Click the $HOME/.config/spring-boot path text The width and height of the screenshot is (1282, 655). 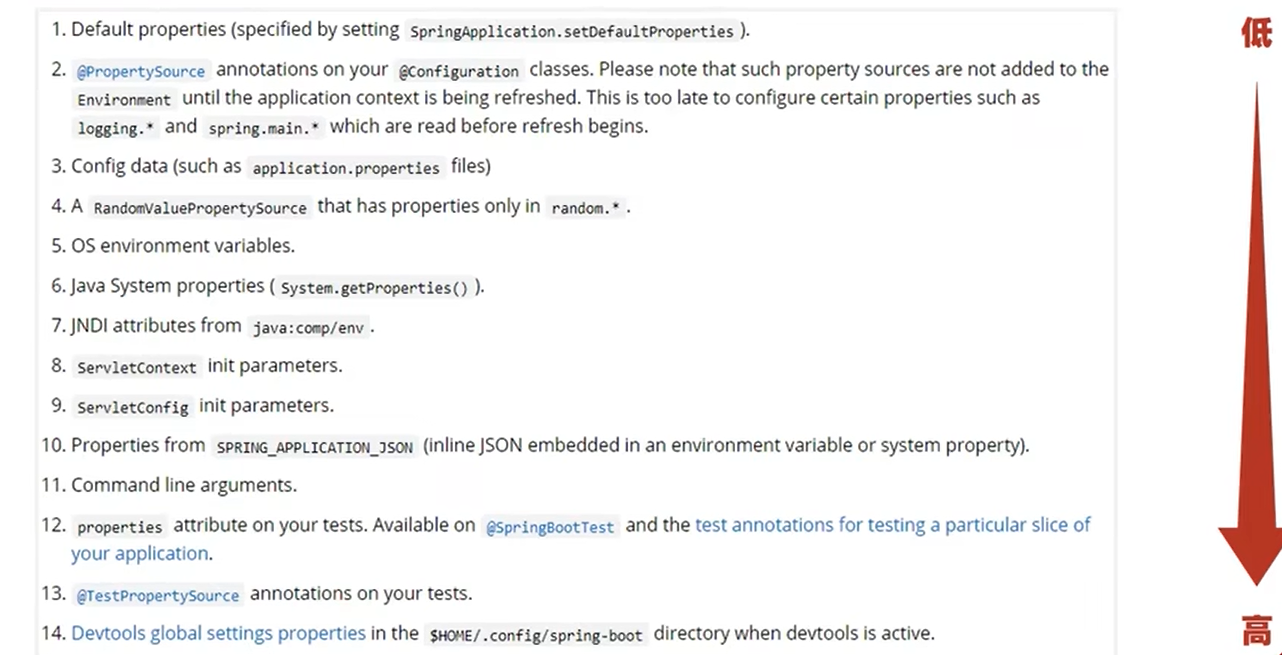536,635
